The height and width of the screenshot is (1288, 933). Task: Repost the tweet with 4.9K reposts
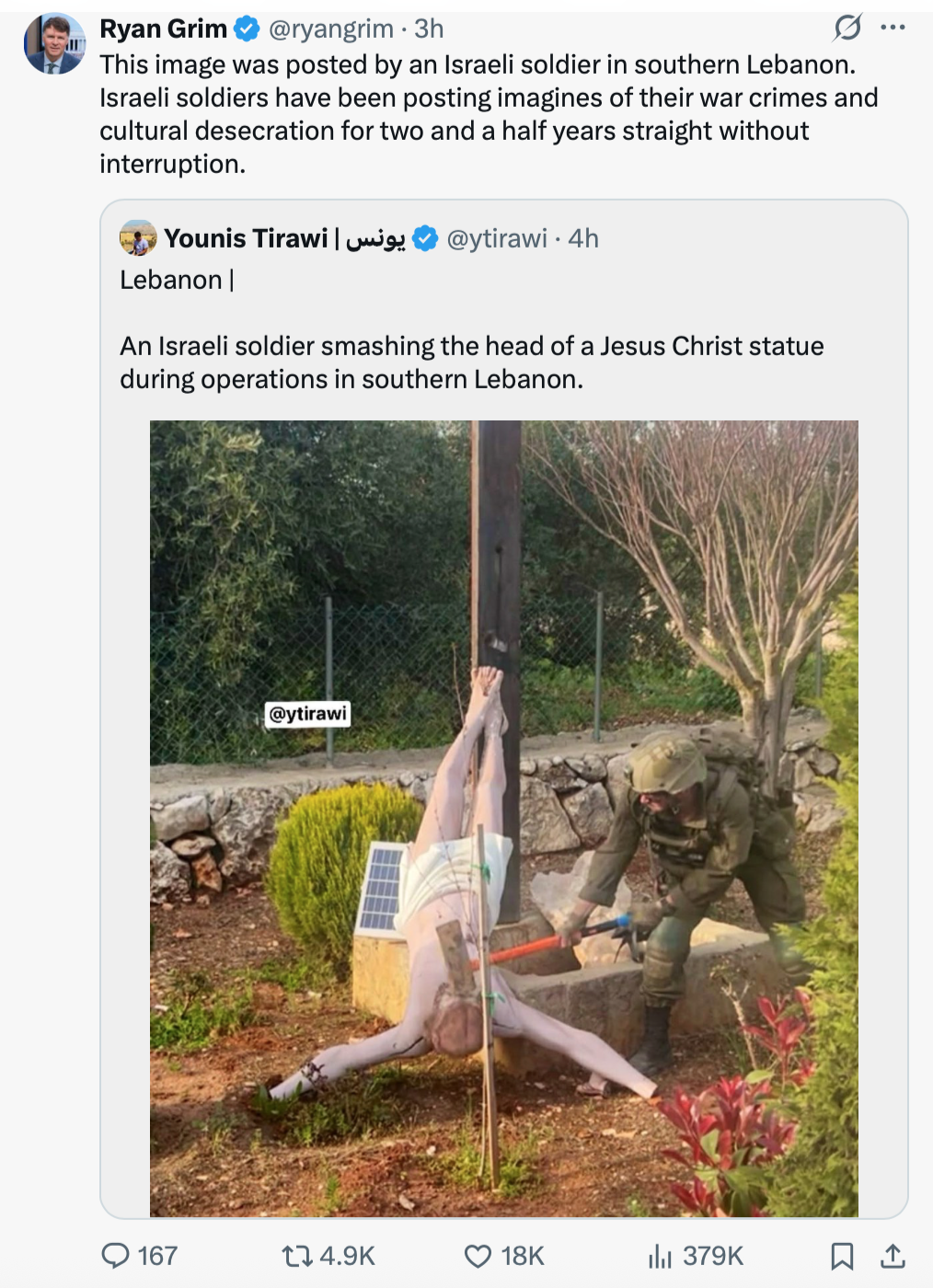click(x=296, y=1256)
